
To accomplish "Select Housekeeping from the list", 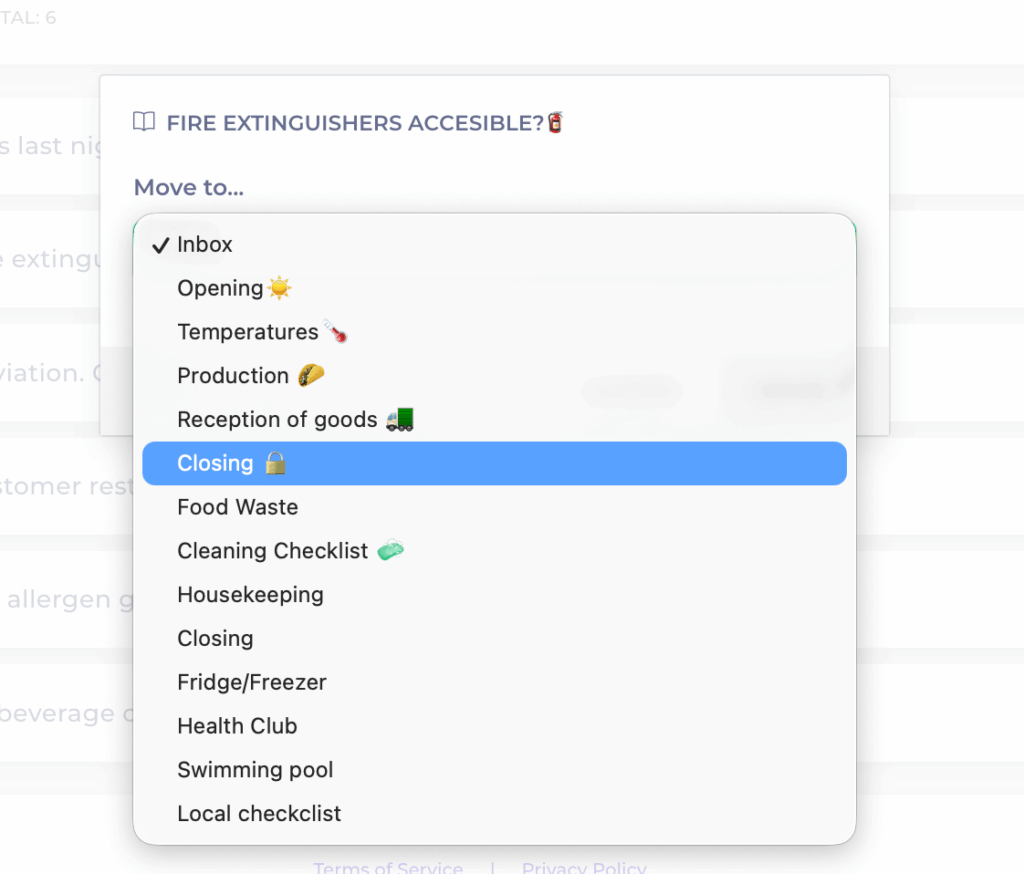I will 250,595.
